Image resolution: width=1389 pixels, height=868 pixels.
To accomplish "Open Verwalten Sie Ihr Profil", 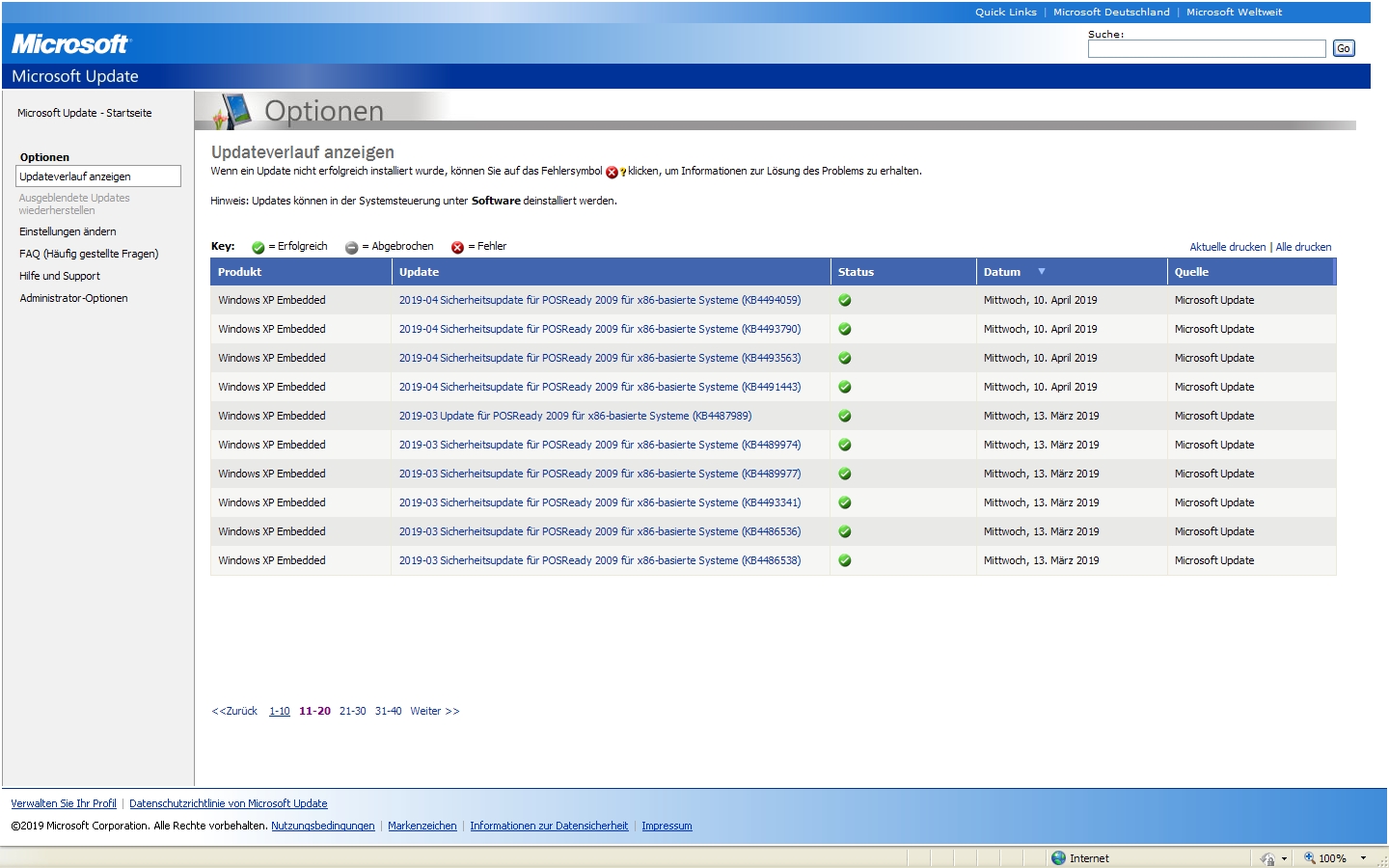I will (64, 803).
